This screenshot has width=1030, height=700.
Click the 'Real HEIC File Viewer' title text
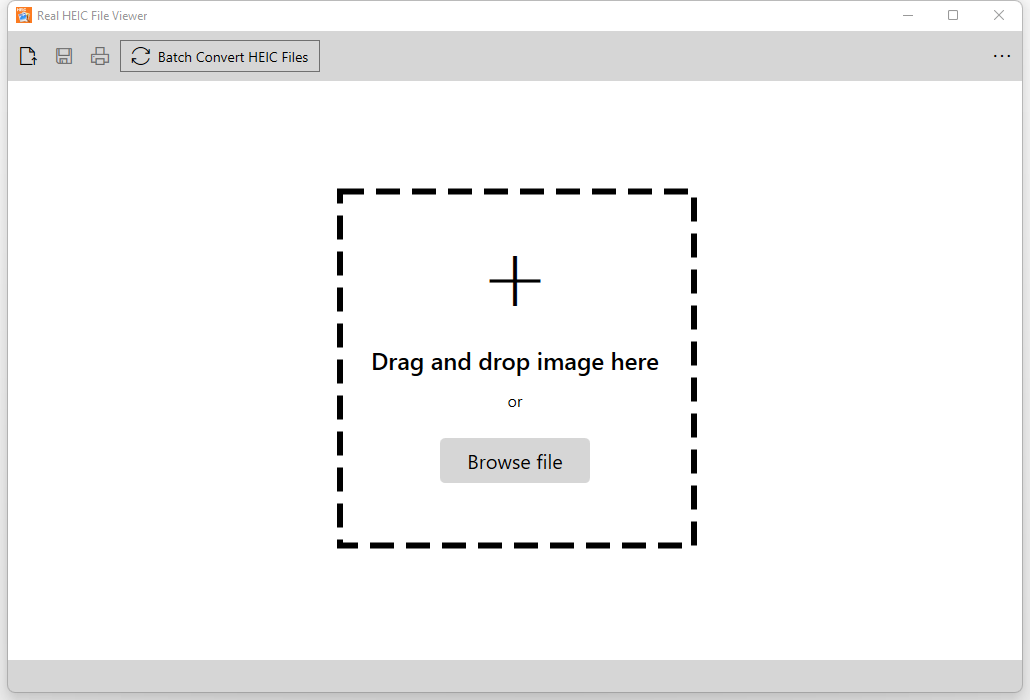coord(90,15)
